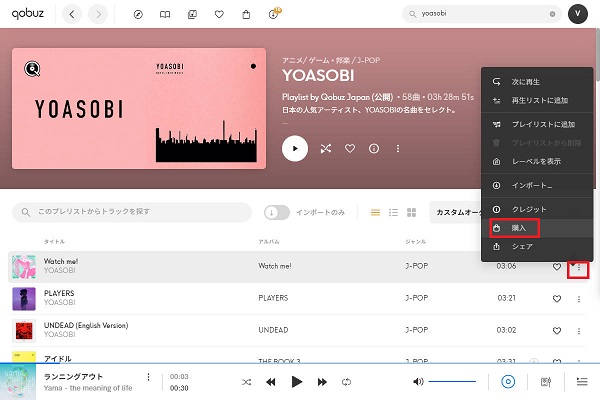Skip to next track
600x400 pixels.
coord(322,382)
